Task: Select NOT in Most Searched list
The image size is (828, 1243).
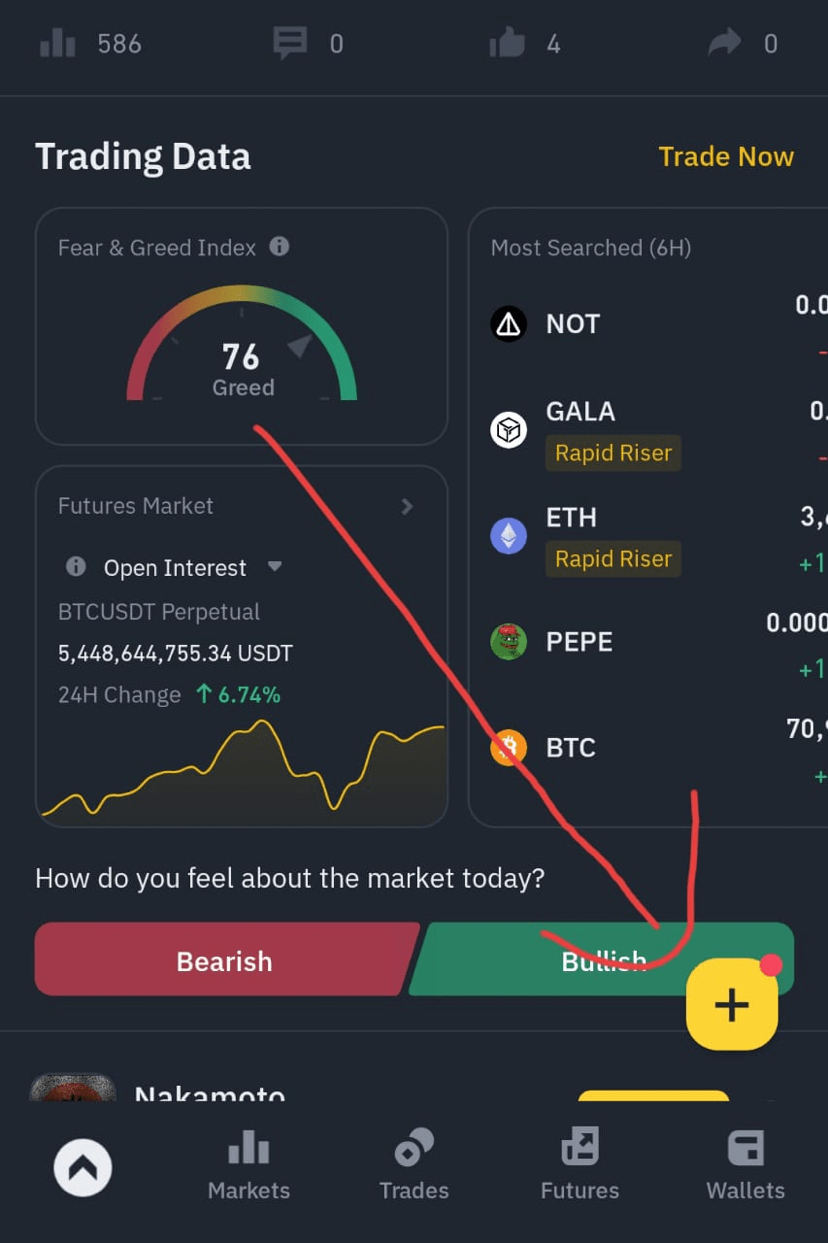Action: (x=573, y=324)
